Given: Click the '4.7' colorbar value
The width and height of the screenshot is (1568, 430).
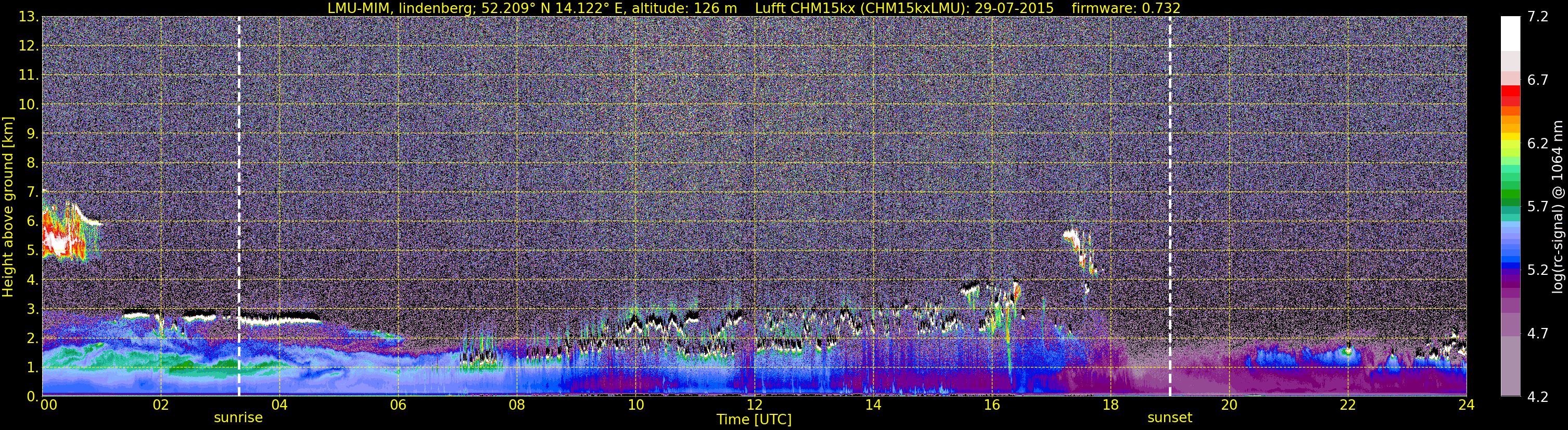Looking at the screenshot, I should (1538, 334).
